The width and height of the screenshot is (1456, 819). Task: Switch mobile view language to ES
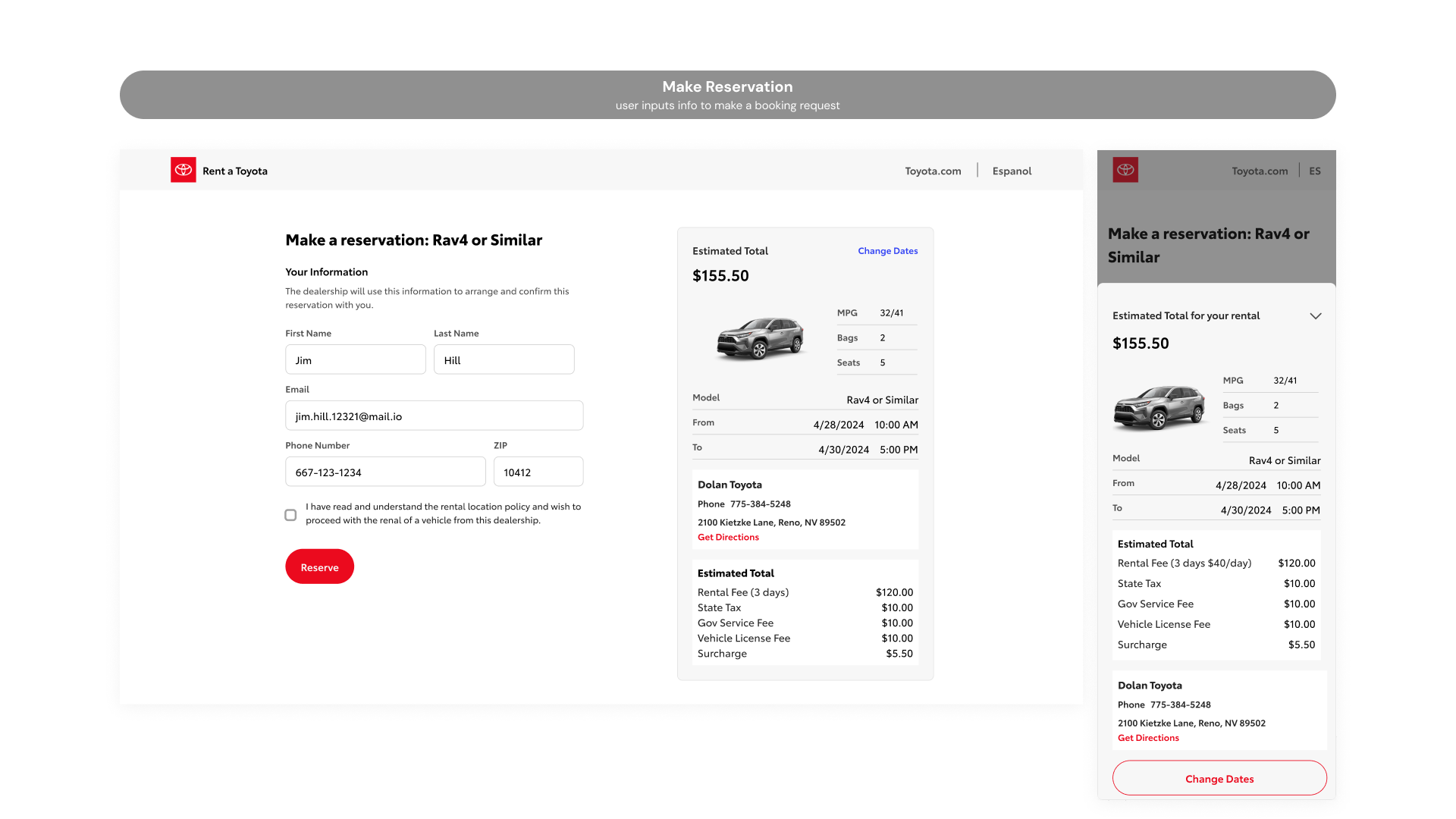1315,171
